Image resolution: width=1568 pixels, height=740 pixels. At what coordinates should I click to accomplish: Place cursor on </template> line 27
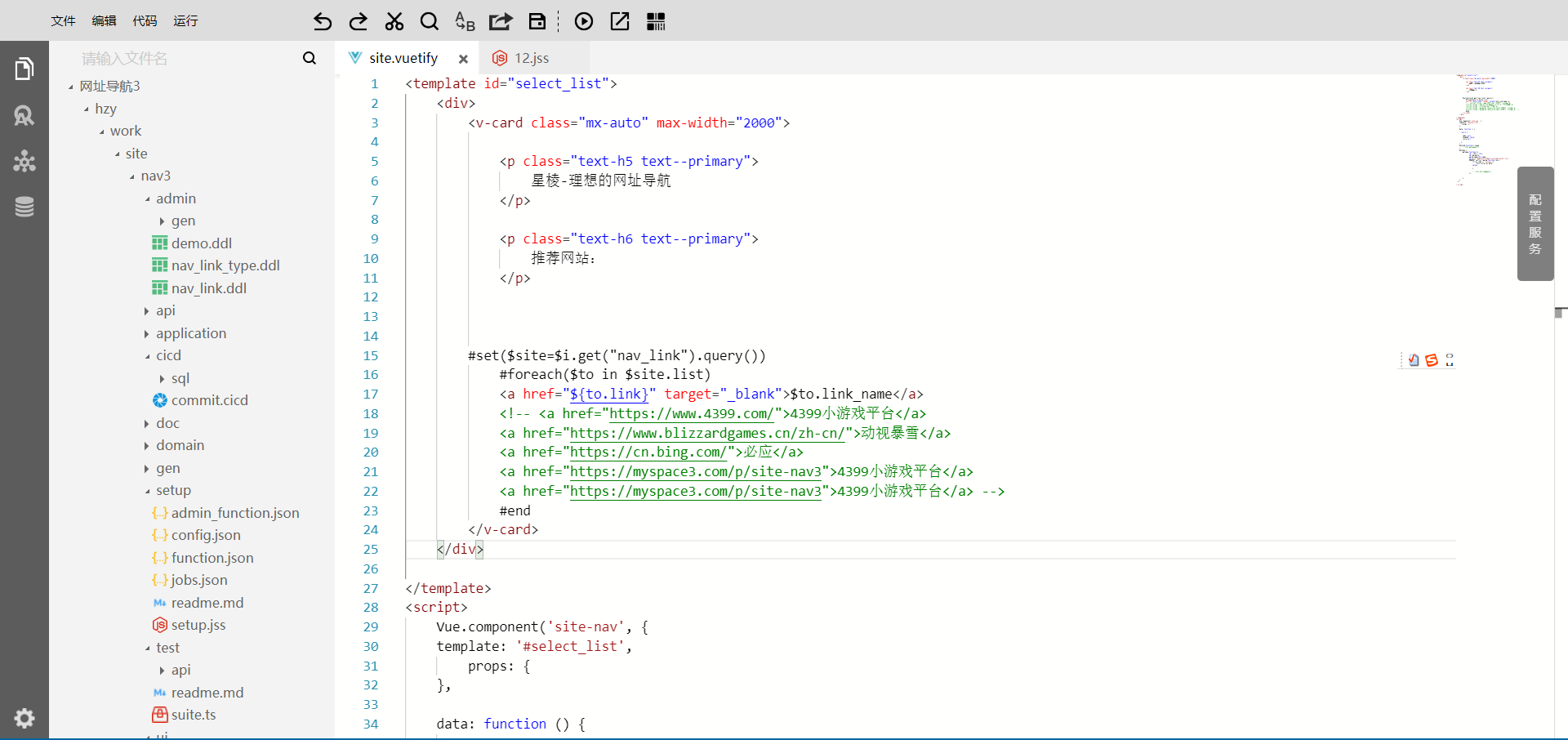point(448,588)
